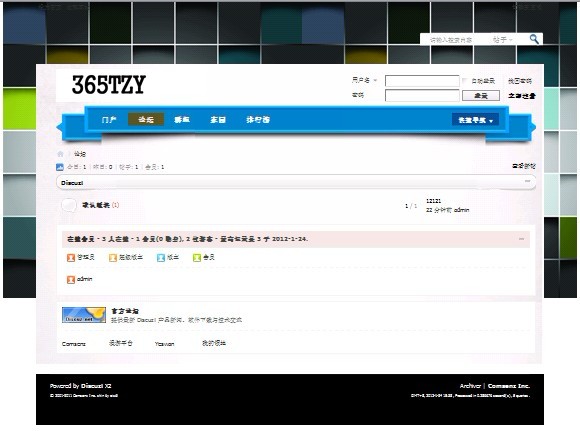Click the Discuz.net logo thumbnail
Image resolution: width=580 pixels, height=431 pixels.
click(x=84, y=315)
